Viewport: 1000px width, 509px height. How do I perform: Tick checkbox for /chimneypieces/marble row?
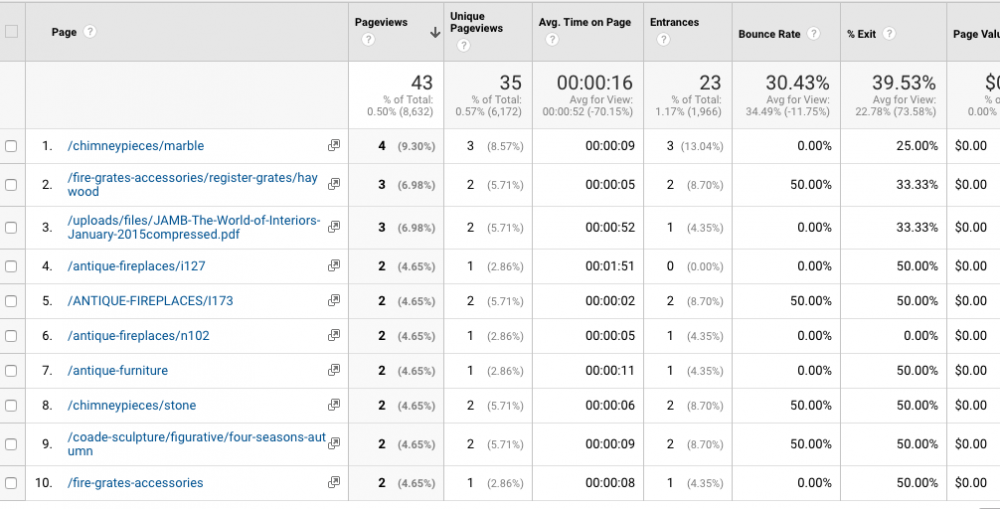click(11, 146)
